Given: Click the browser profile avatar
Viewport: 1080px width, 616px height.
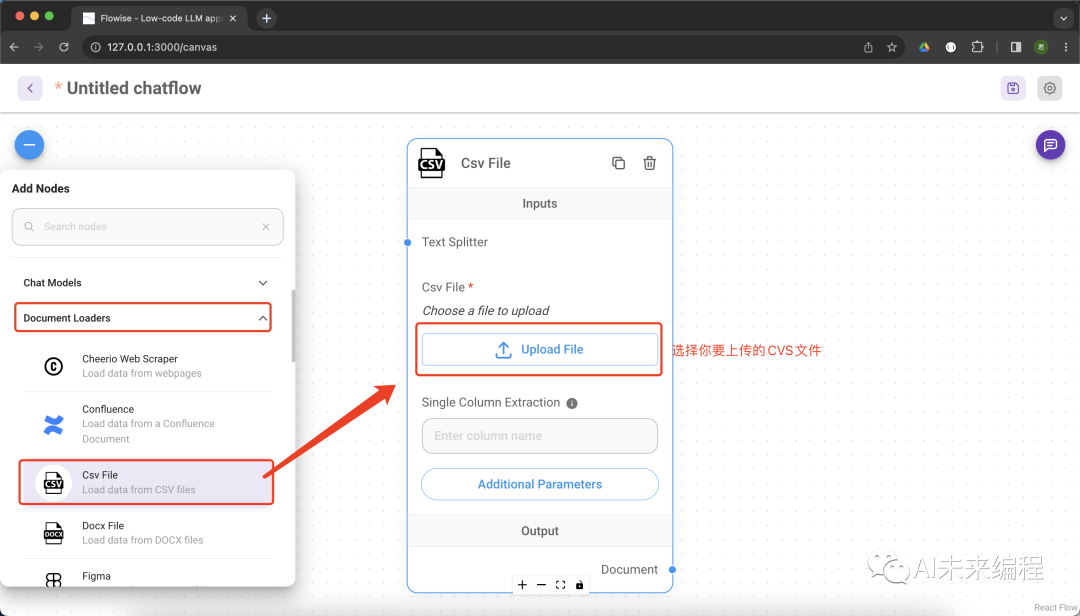Looking at the screenshot, I should click(1041, 47).
